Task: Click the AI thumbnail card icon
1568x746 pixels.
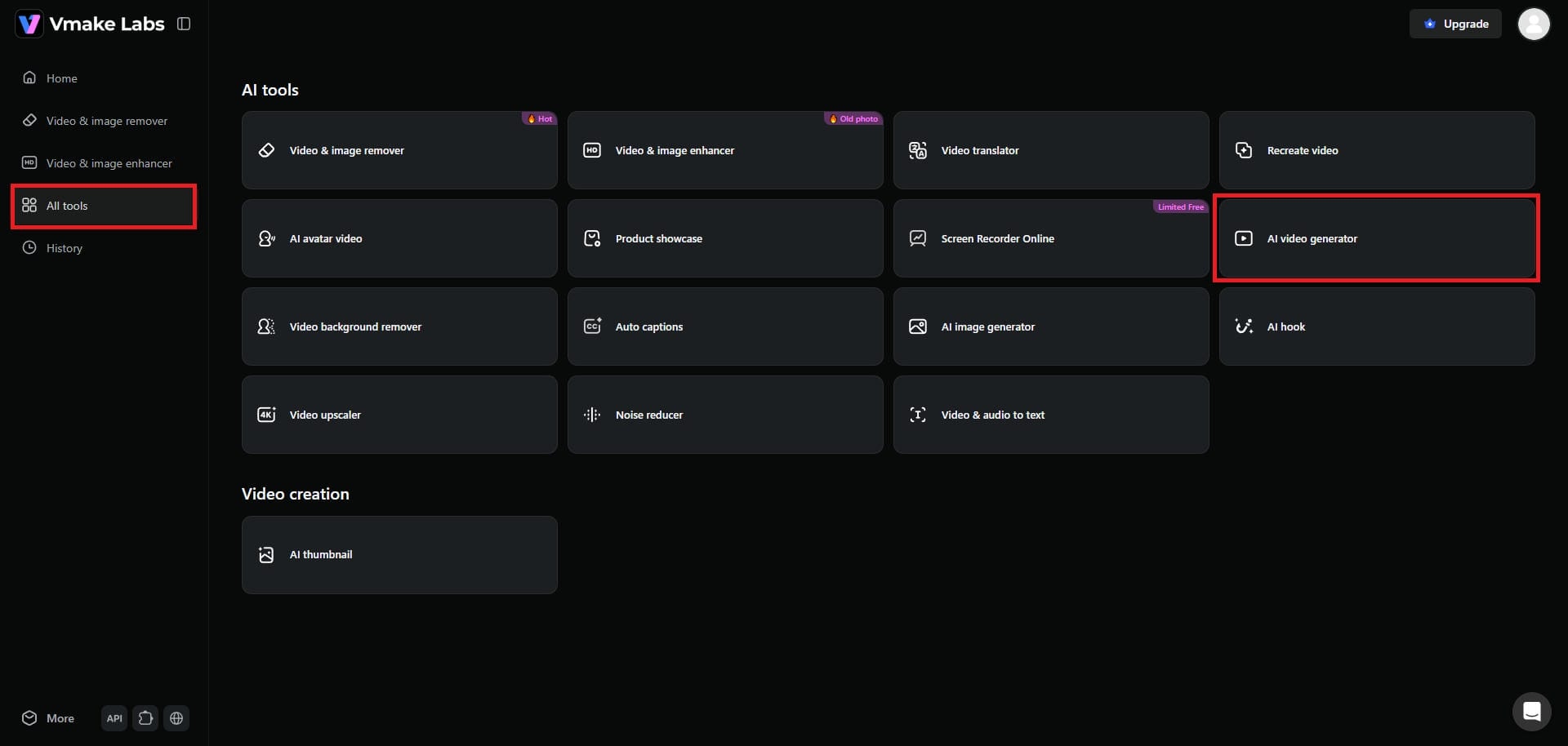Action: pyautogui.click(x=266, y=555)
